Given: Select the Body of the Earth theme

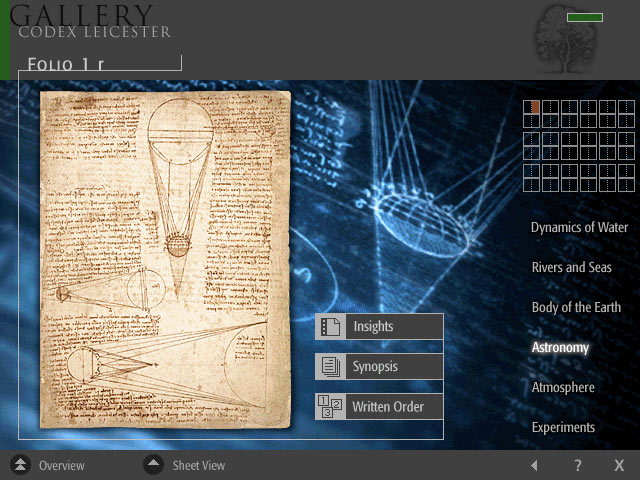Looking at the screenshot, I should (x=576, y=307).
